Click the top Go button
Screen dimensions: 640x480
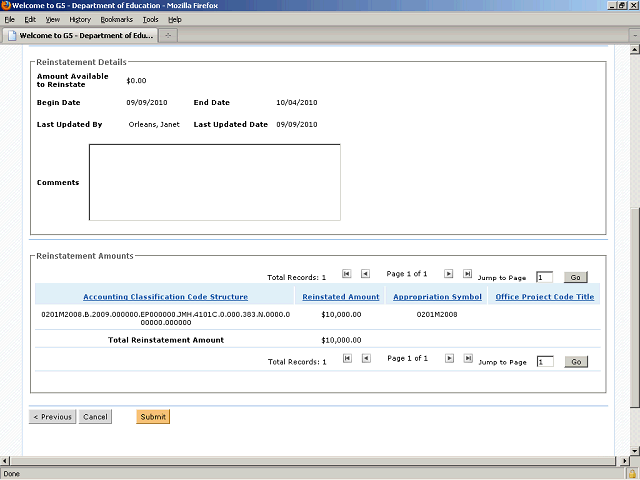(576, 278)
